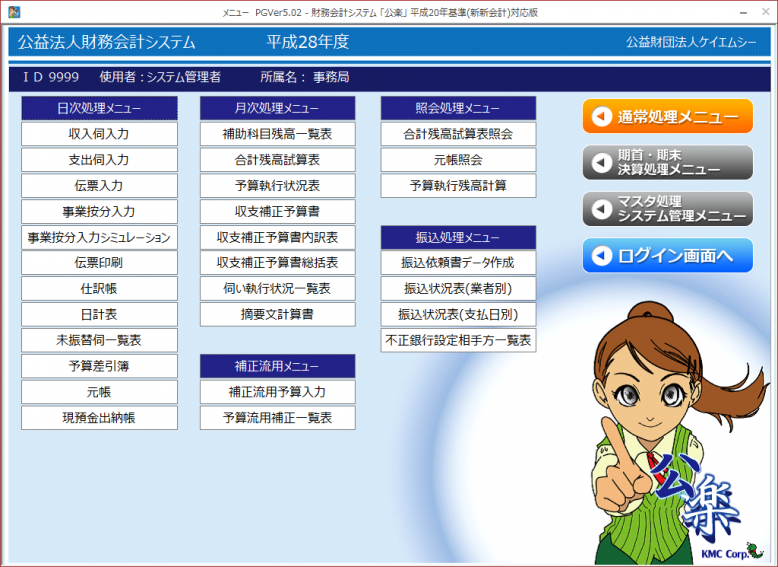Open 支出伺入力 entry screen

(x=99, y=160)
